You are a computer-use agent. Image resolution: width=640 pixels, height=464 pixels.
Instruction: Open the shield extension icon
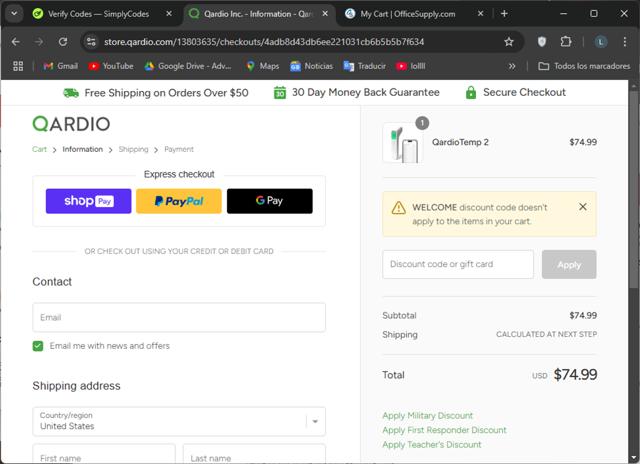pos(542,42)
